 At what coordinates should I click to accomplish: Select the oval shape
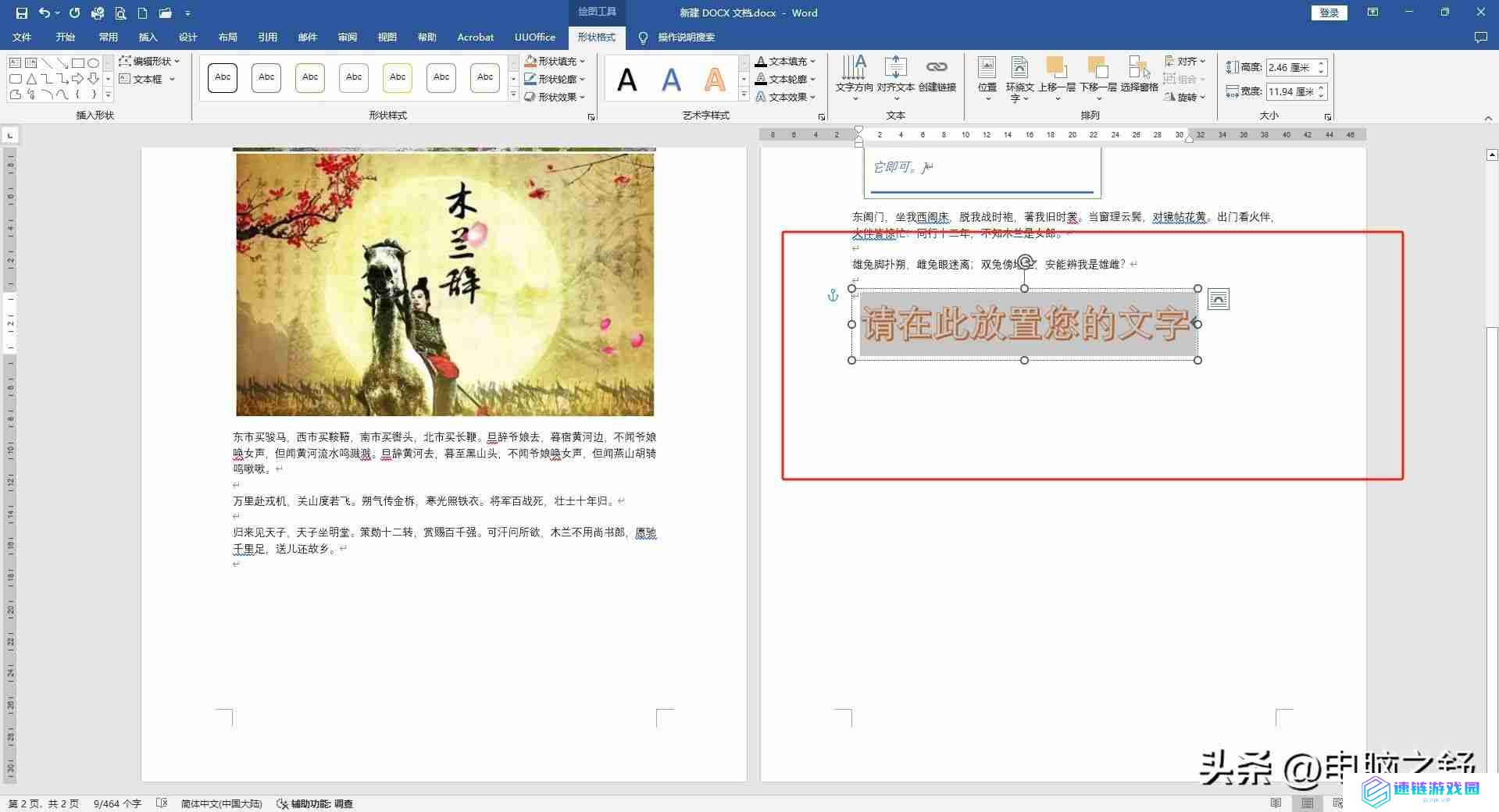[x=93, y=62]
